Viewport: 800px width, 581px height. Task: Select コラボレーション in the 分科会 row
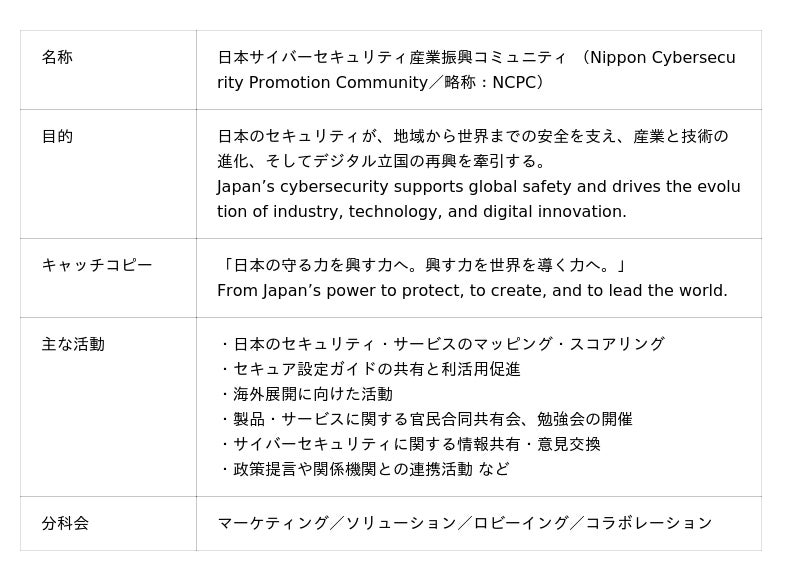click(649, 524)
